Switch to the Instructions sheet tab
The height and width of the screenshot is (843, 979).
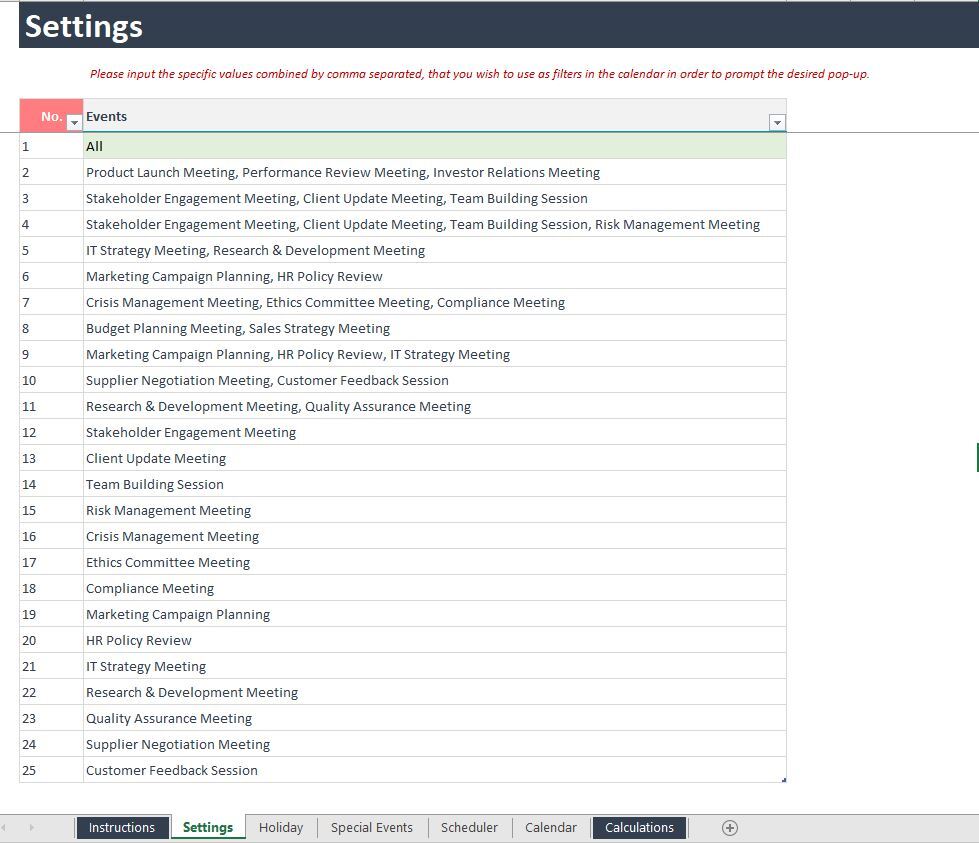[x=122, y=828]
